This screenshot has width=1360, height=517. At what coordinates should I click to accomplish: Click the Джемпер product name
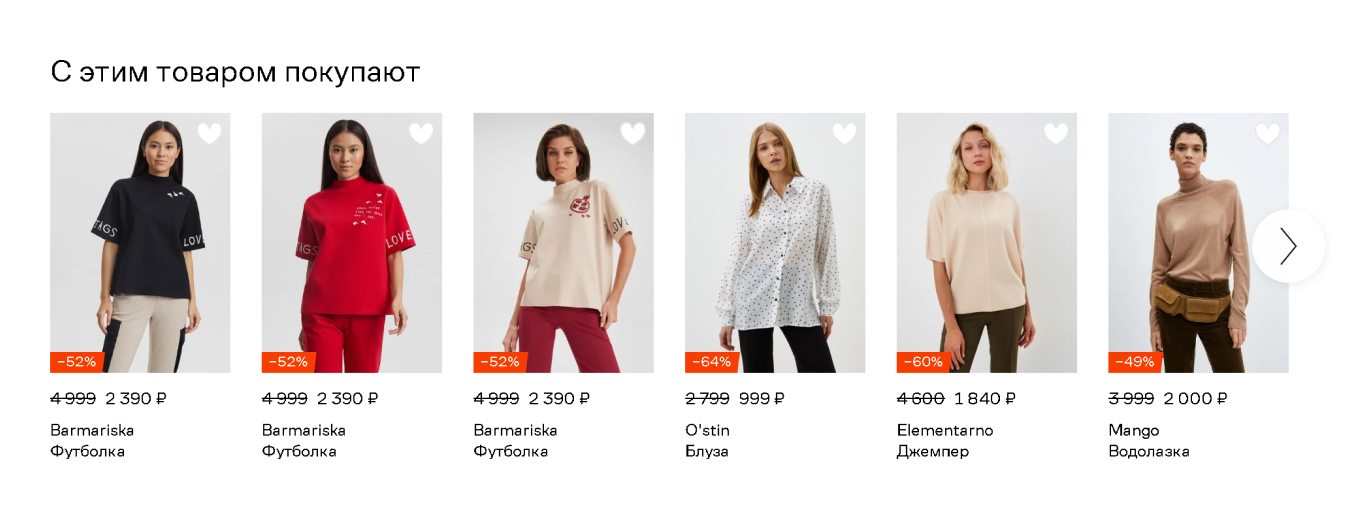[x=932, y=451]
